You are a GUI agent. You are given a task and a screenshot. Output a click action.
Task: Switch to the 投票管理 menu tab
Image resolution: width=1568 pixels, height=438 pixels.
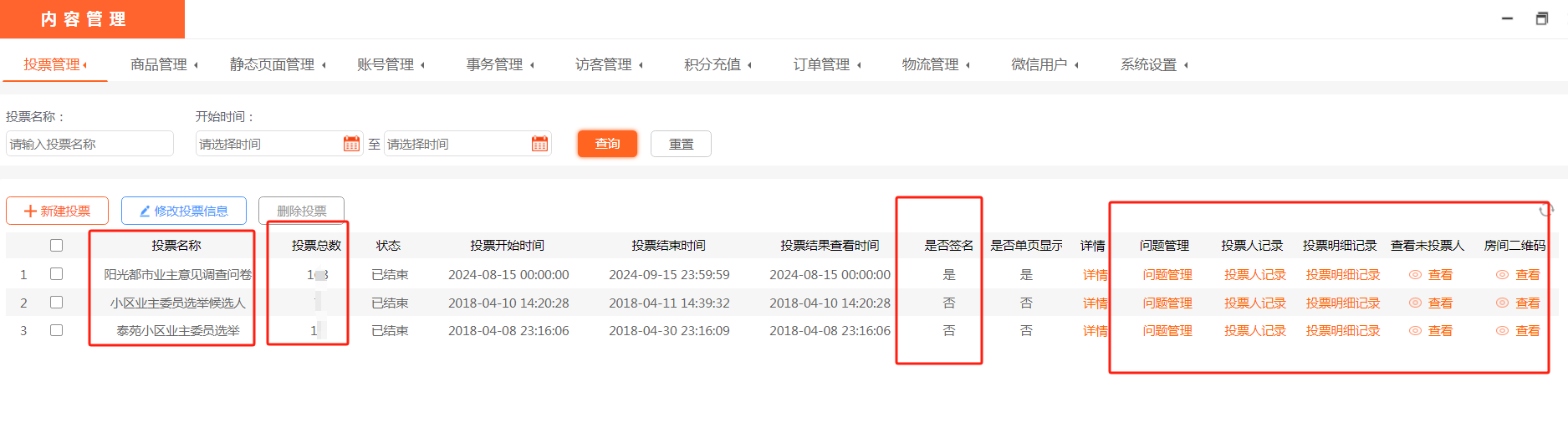(x=55, y=64)
